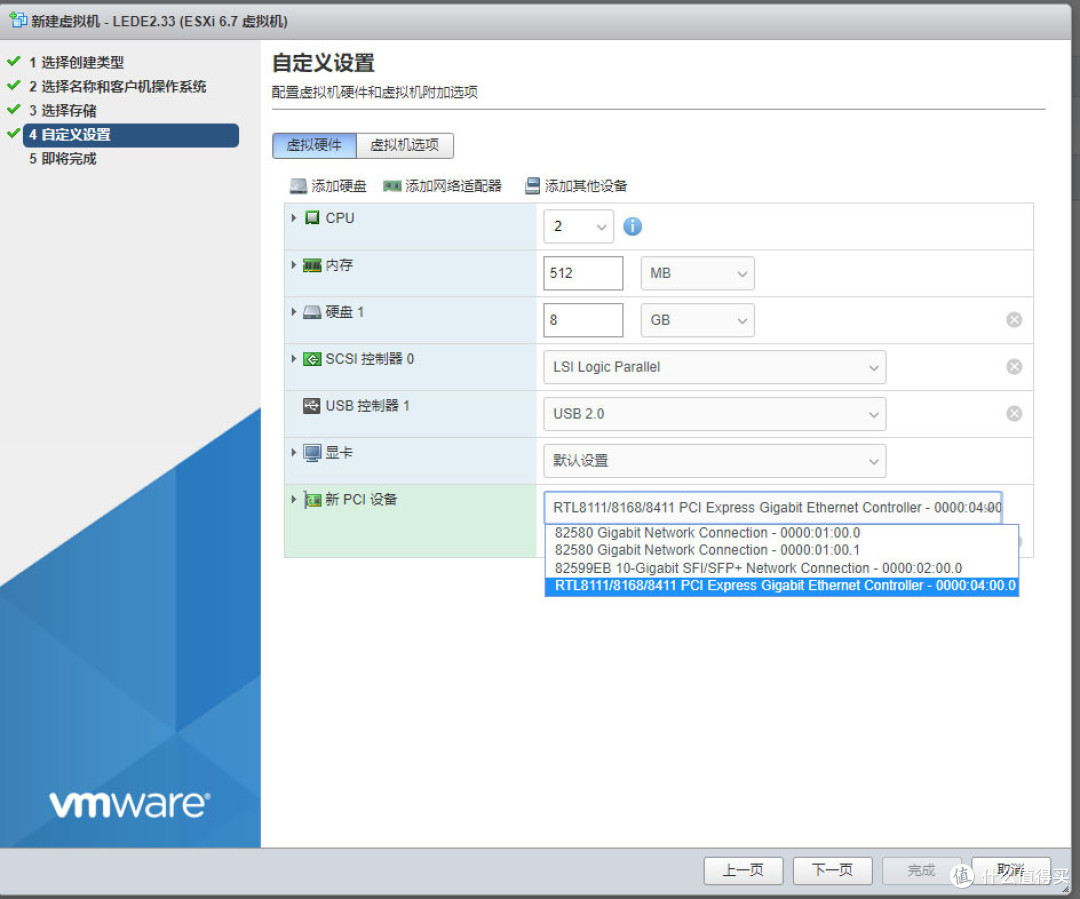Remove USB 控制器 1 using its delete icon
This screenshot has height=899, width=1080.
tap(1013, 413)
